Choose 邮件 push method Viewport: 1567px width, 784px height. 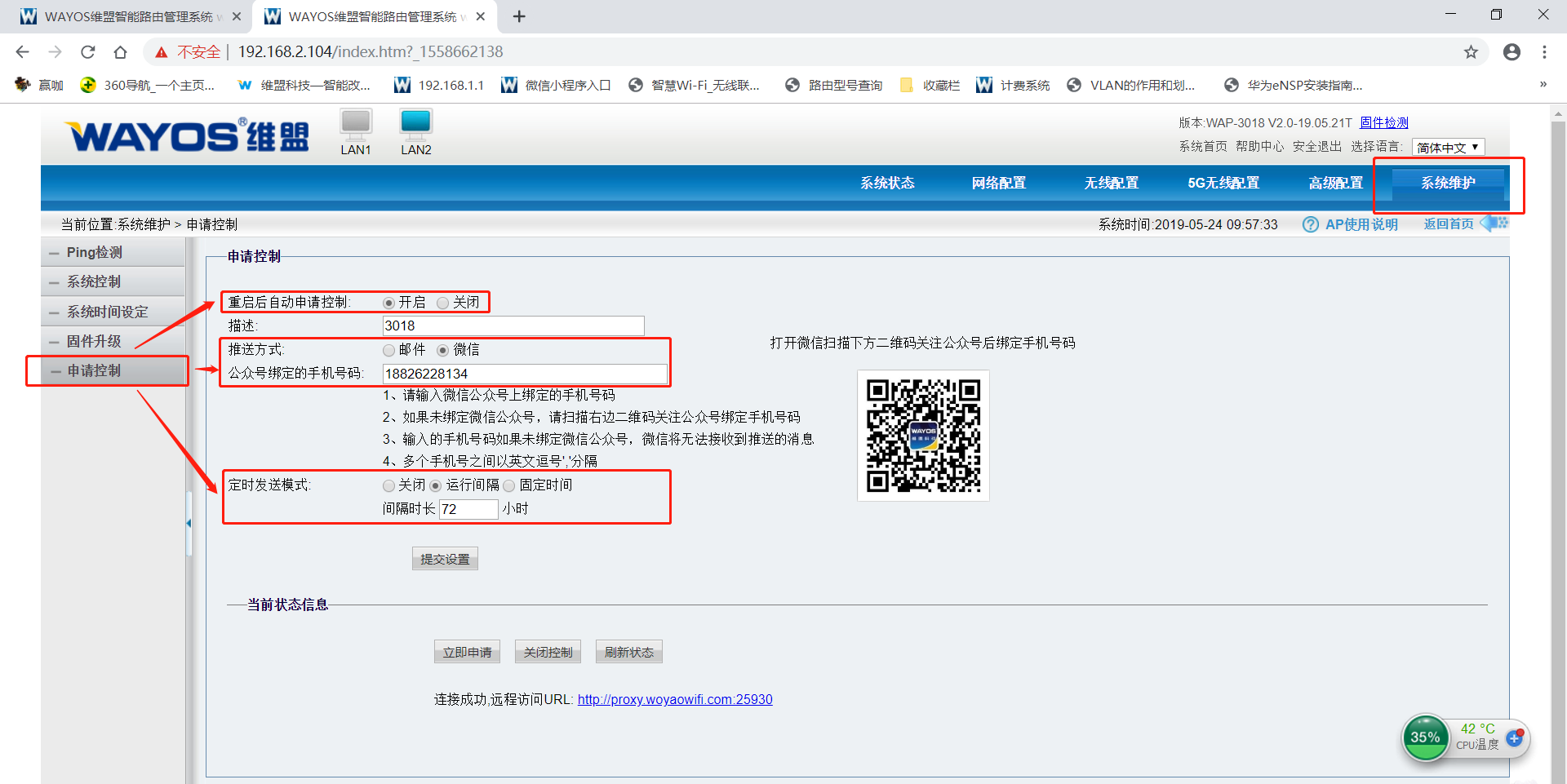tap(388, 350)
